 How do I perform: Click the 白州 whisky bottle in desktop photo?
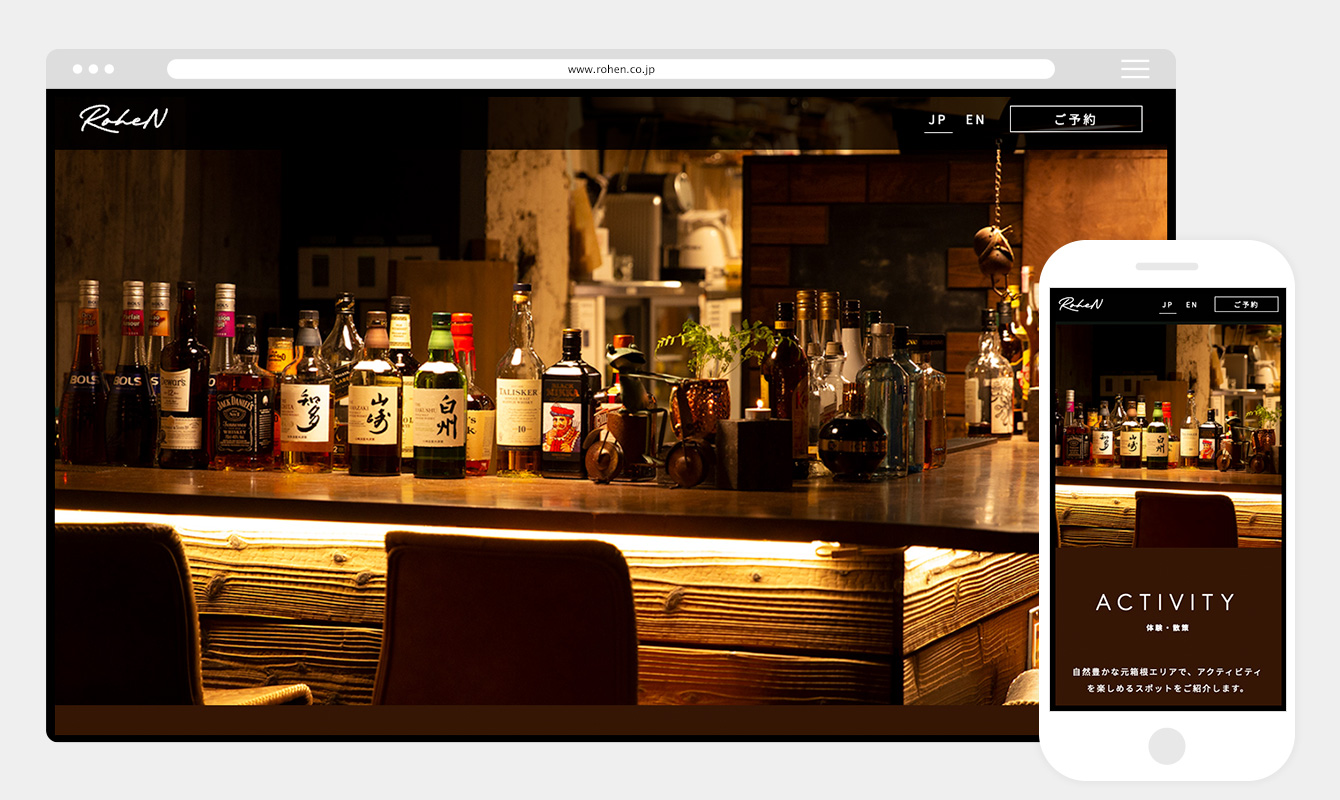click(440, 405)
